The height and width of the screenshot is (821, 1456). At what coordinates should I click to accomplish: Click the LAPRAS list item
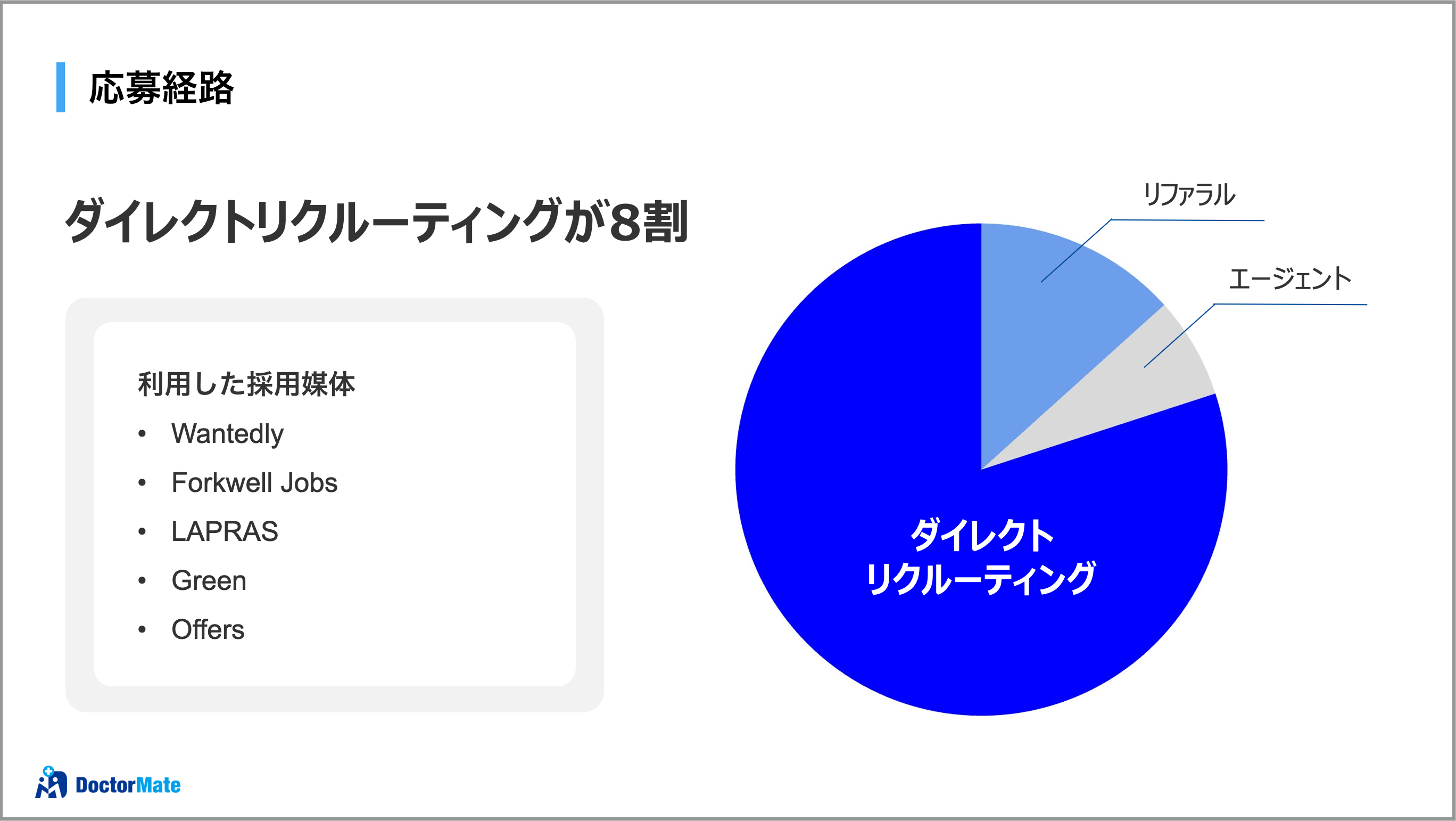pos(225,531)
